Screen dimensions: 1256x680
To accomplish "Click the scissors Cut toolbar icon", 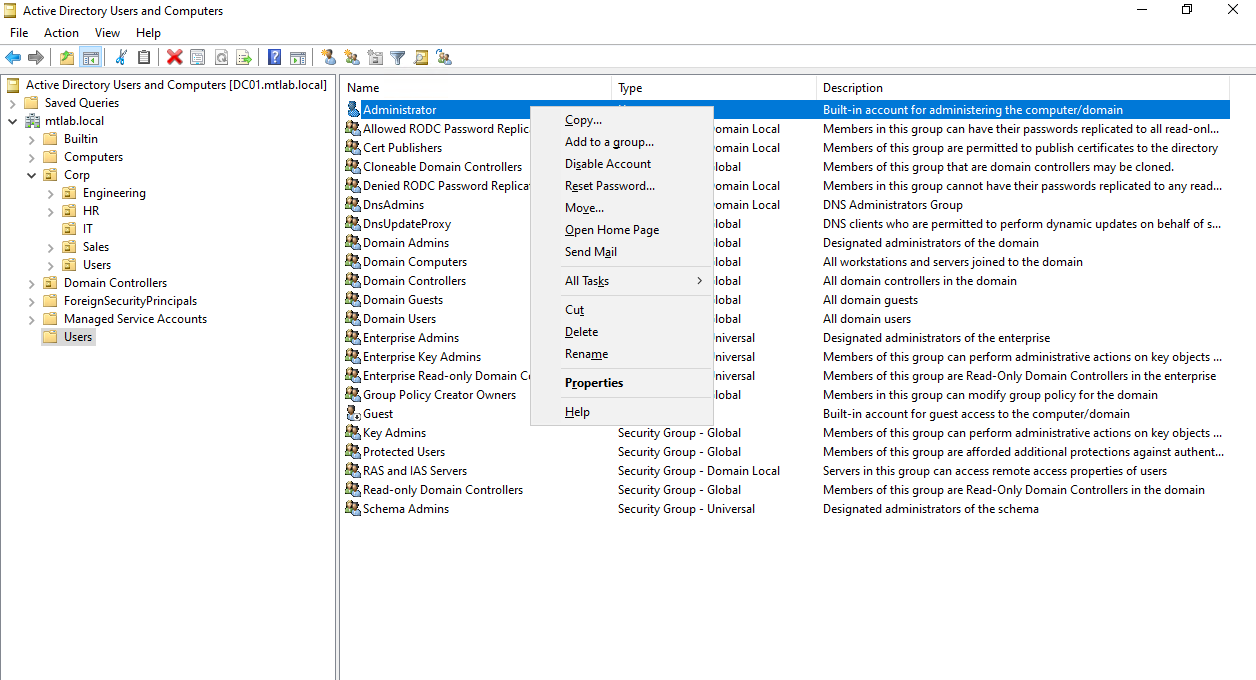I will tap(121, 58).
